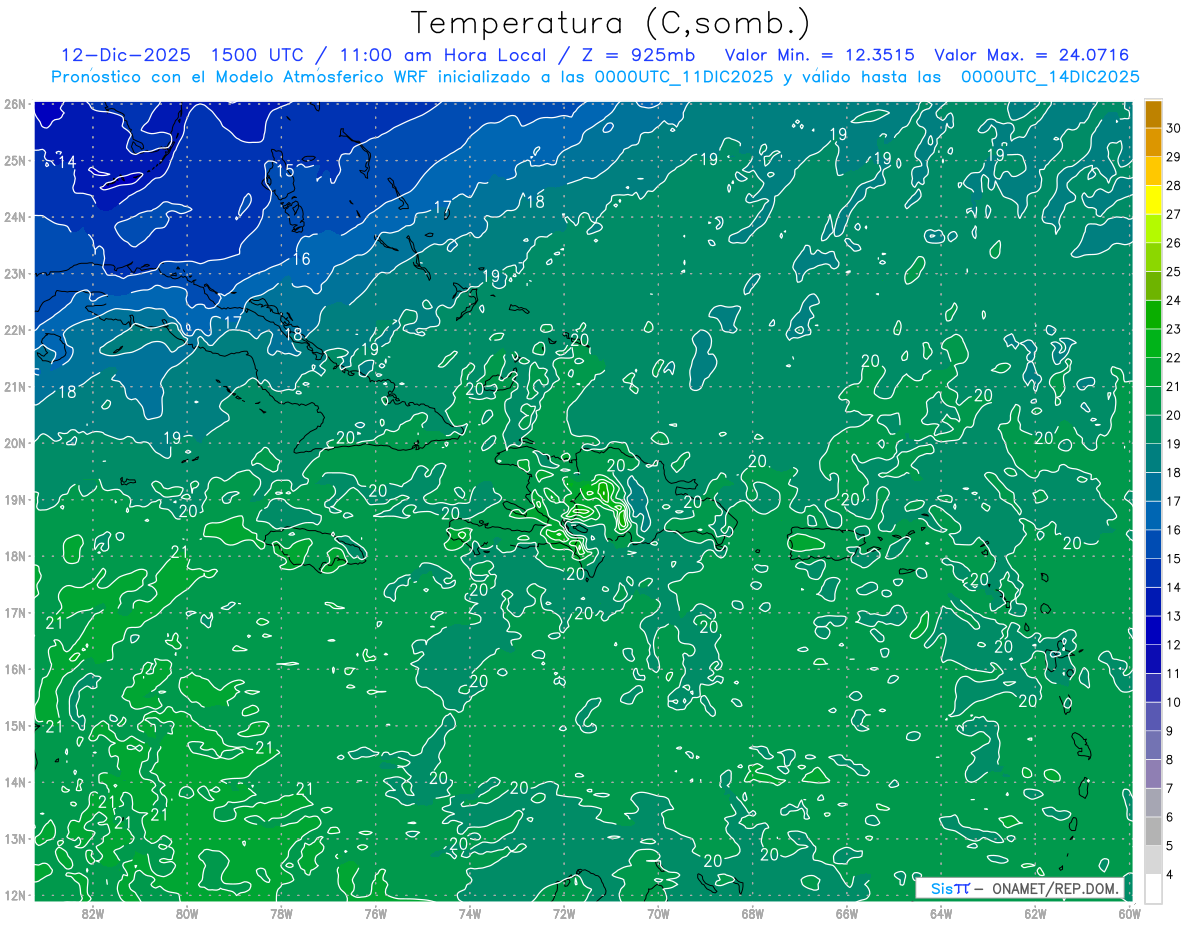Click the '82W' longitude axis label
1200x927 pixels.
[92, 913]
